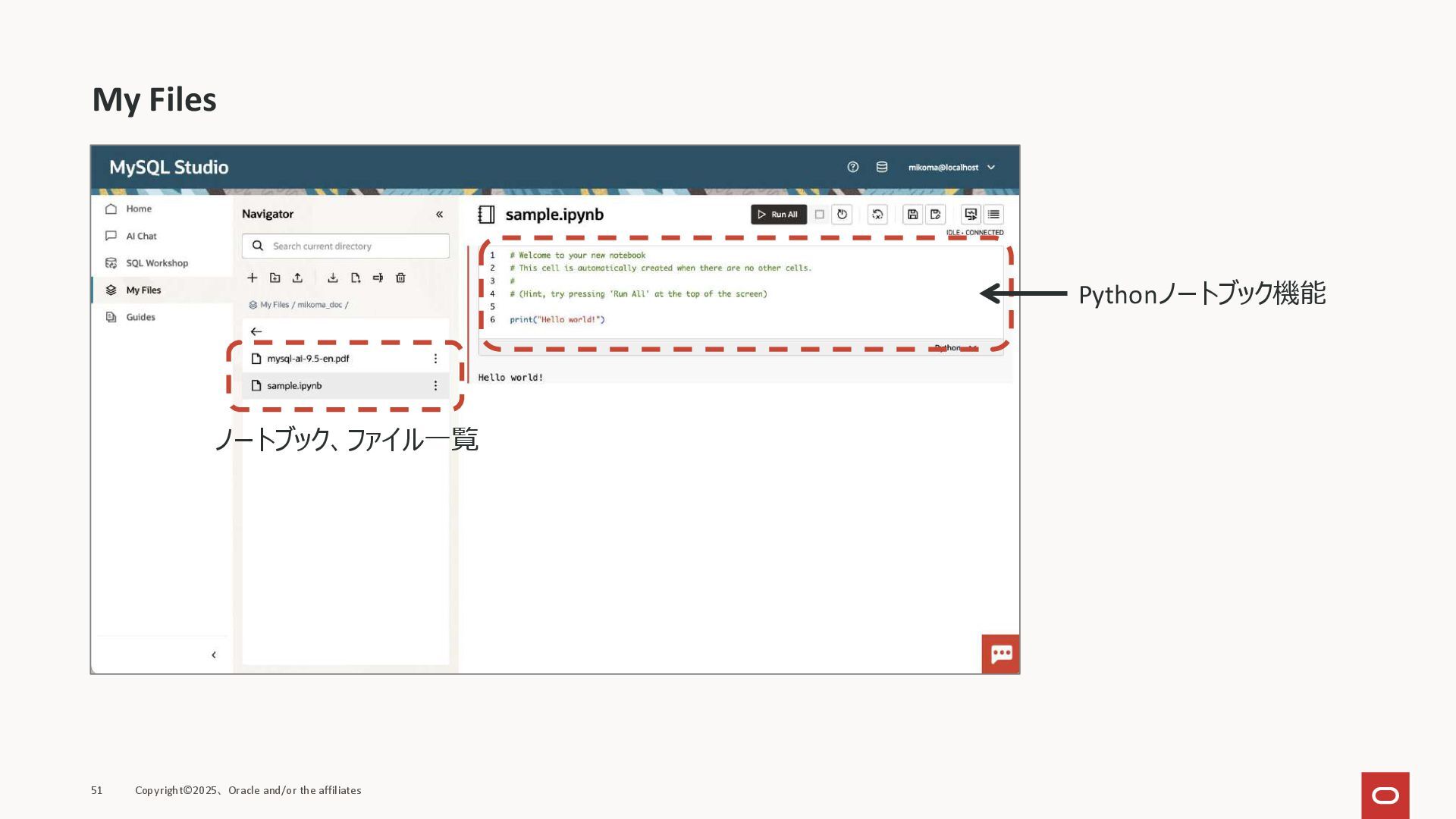Screen dimensions: 1456x819
Task: Go to AI Chat in sidebar
Action: [141, 236]
